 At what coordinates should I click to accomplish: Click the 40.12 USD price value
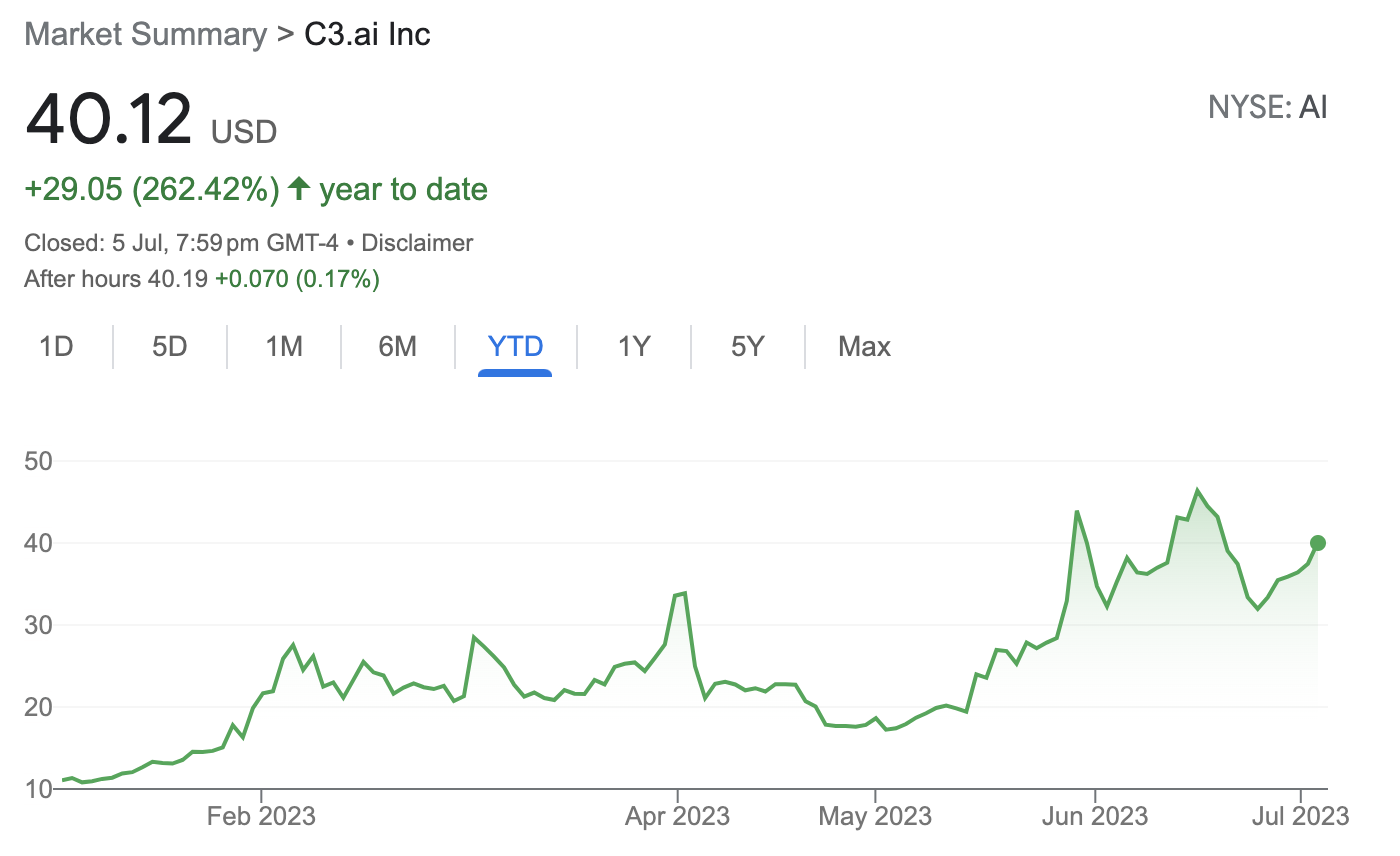click(x=151, y=120)
